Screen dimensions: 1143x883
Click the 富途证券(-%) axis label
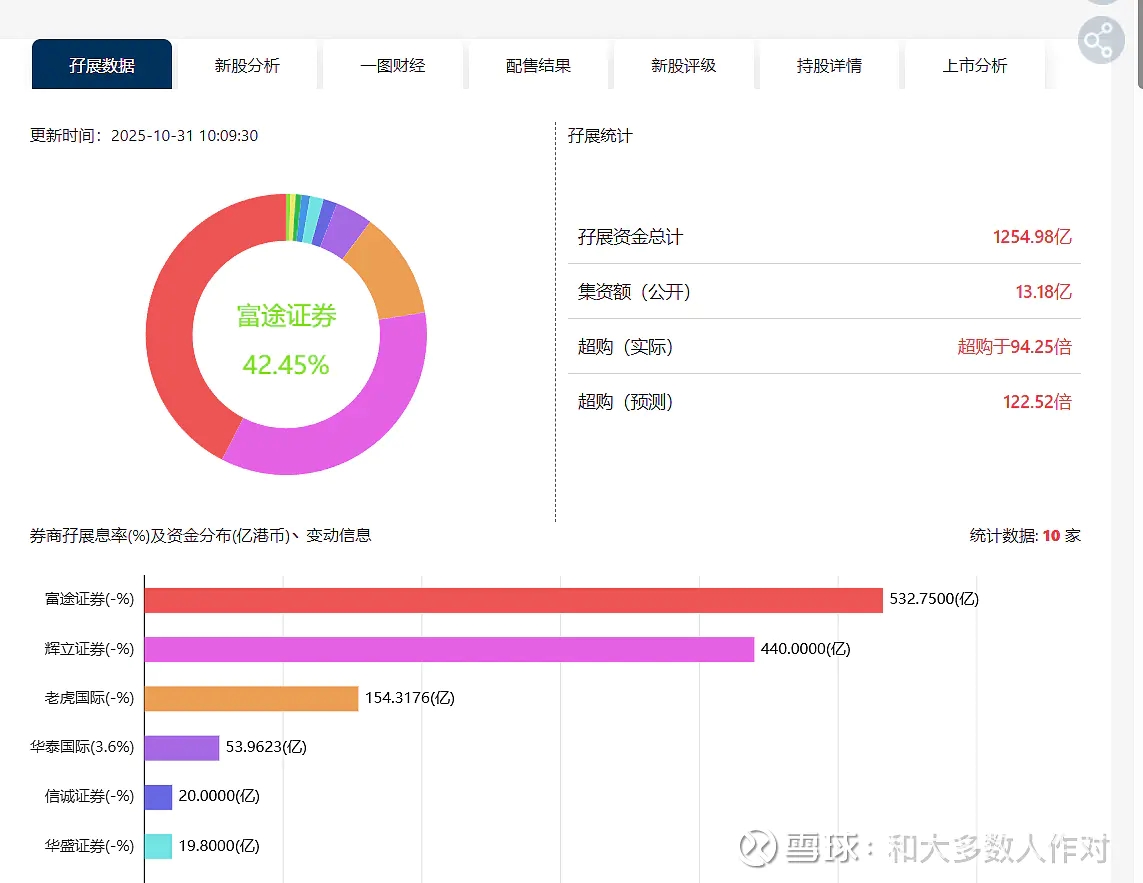click(90, 599)
